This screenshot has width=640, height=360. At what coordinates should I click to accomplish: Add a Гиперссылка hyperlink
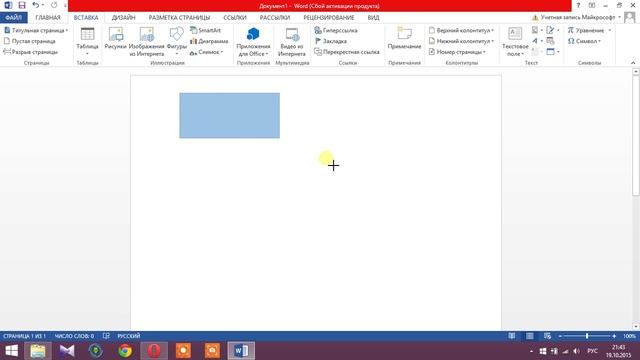coord(336,30)
